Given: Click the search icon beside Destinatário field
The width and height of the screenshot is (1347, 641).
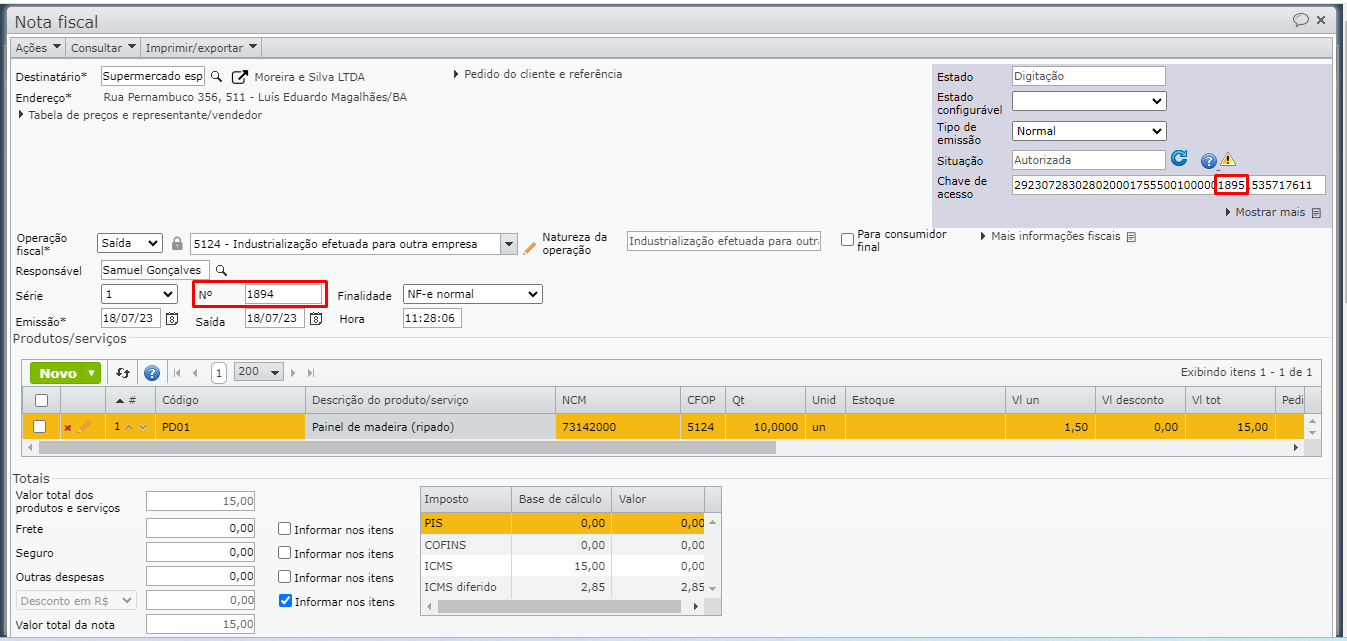Looking at the screenshot, I should (217, 76).
